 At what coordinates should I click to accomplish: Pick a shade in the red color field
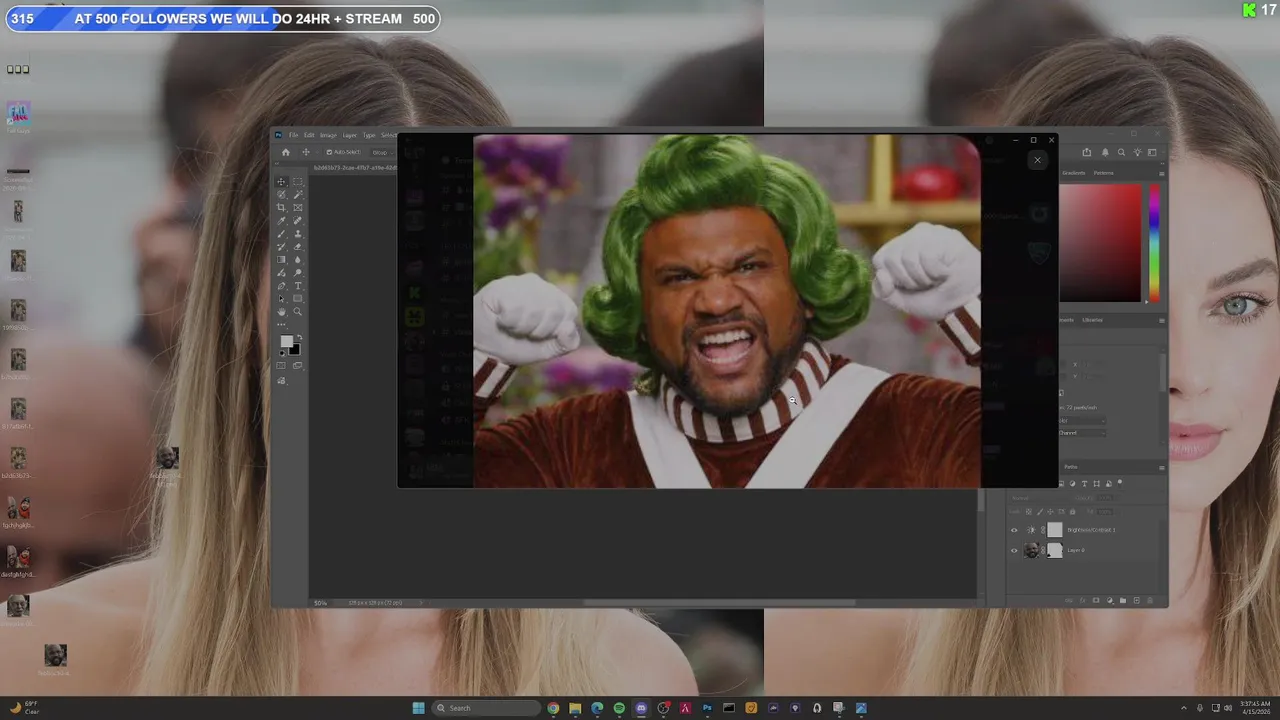pyautogui.click(x=1100, y=242)
